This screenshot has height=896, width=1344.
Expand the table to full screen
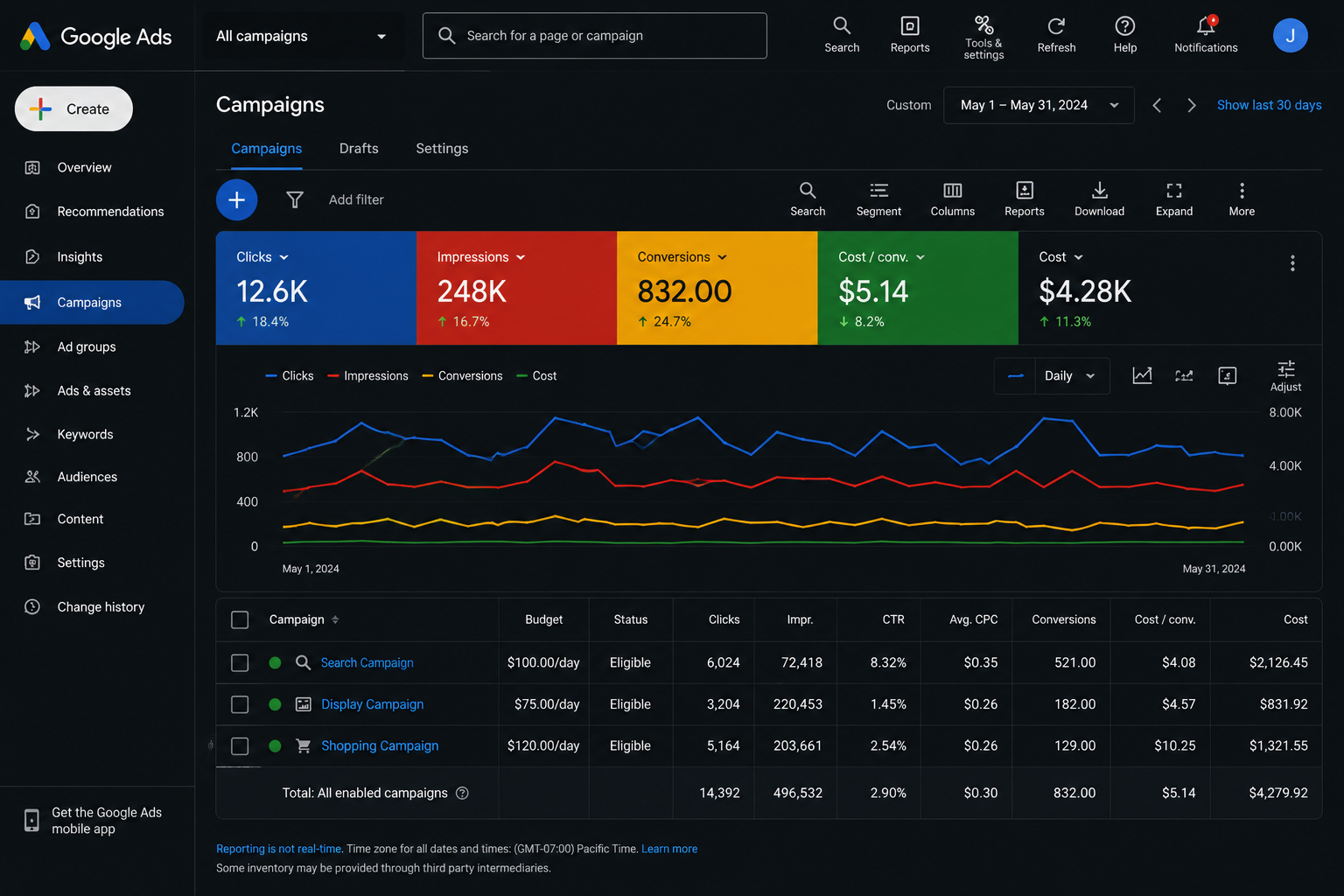click(1174, 199)
